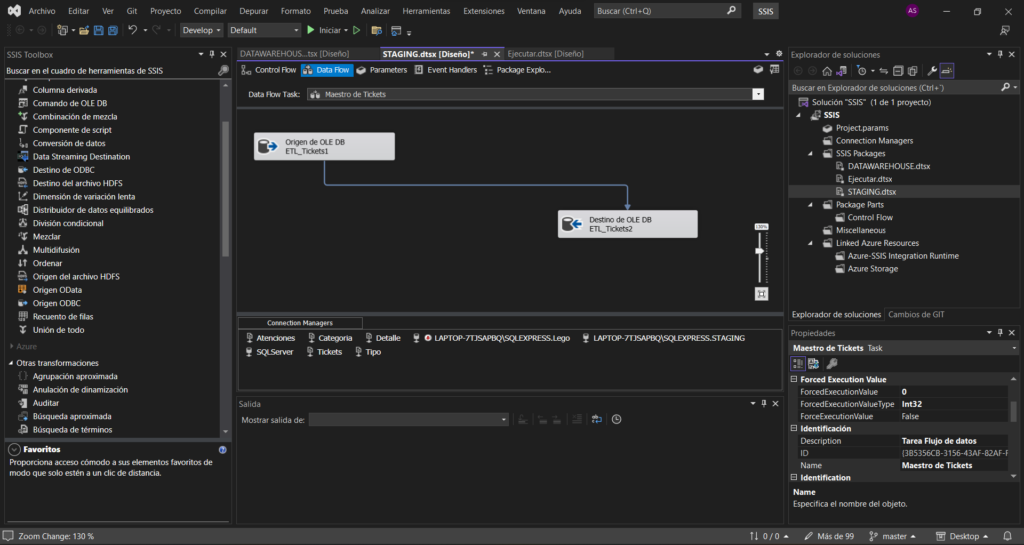Screen dimensions: 1024x545
Task: Open the Herramientas menu
Action: (426, 11)
